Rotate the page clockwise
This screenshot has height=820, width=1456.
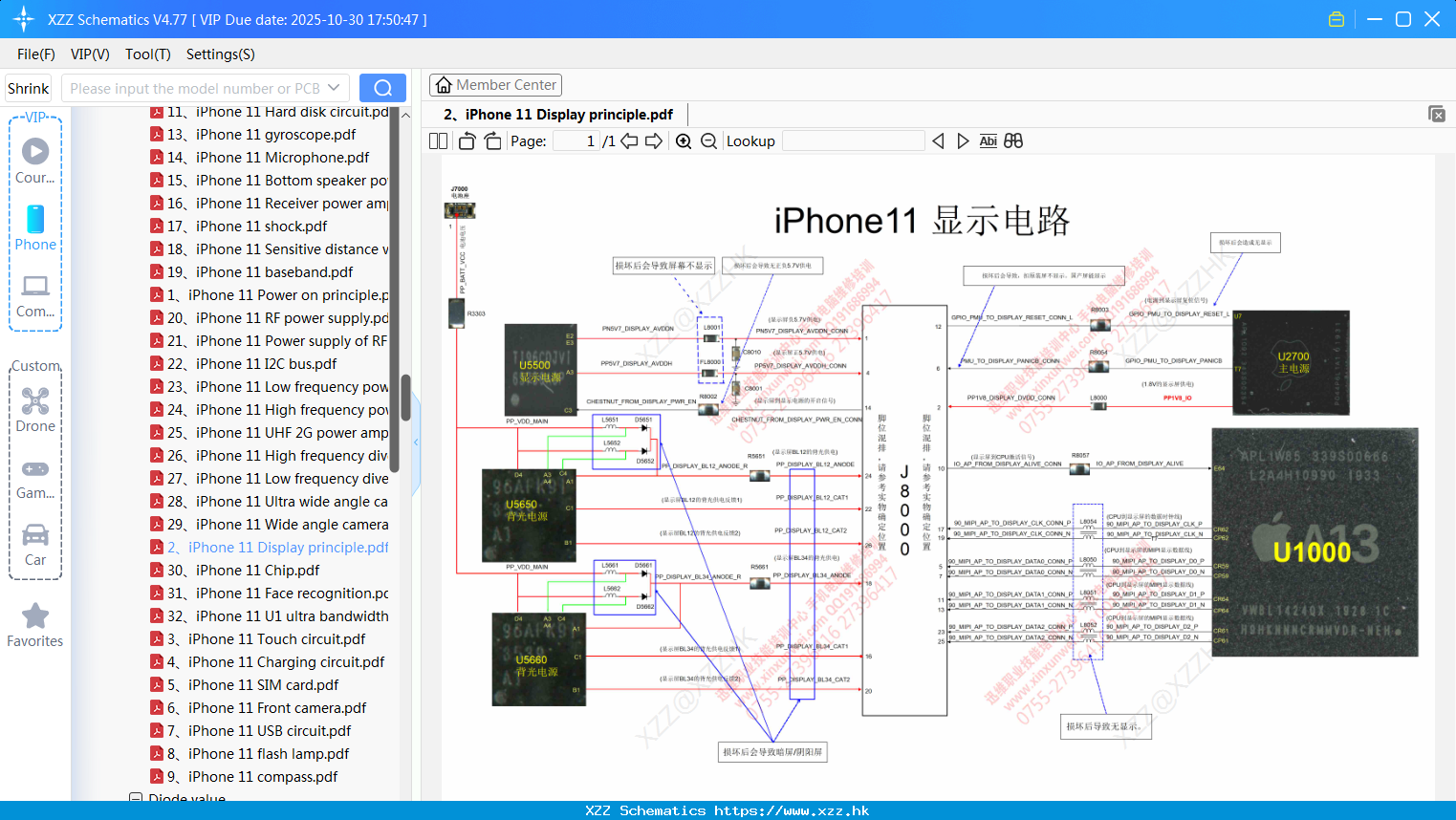(493, 141)
